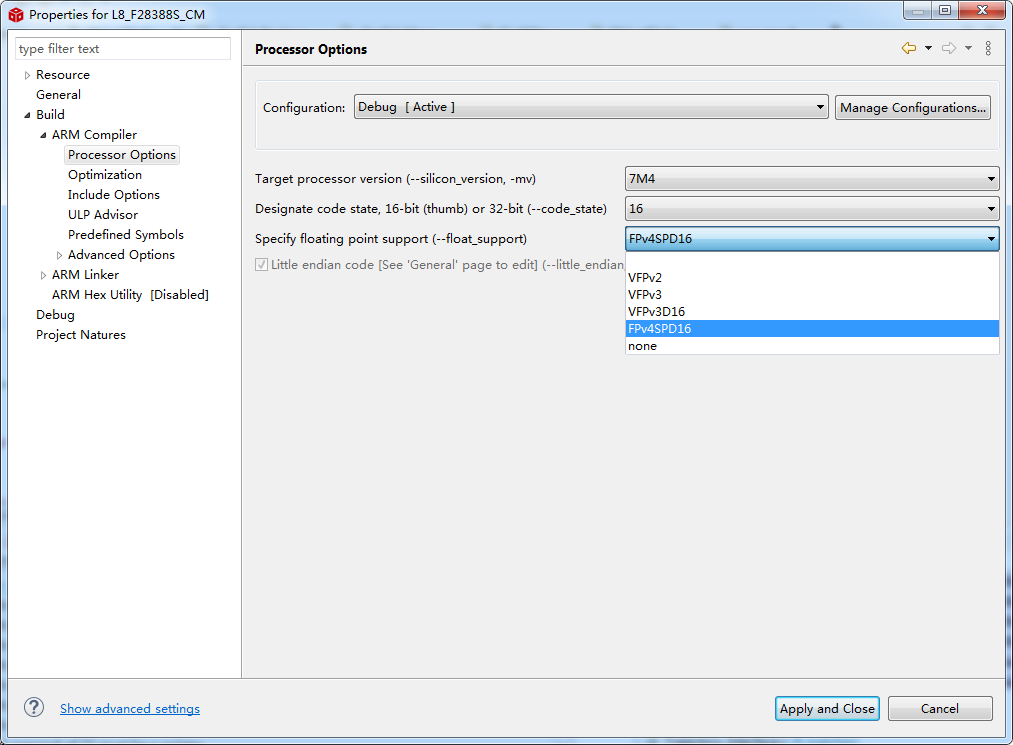Image resolution: width=1013 pixels, height=745 pixels.
Task: Select General in the tree
Action: click(x=58, y=95)
